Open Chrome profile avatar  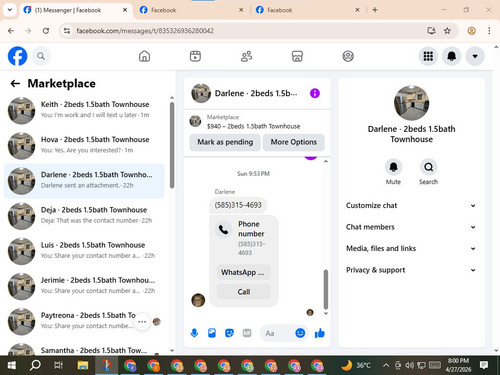[x=471, y=31]
